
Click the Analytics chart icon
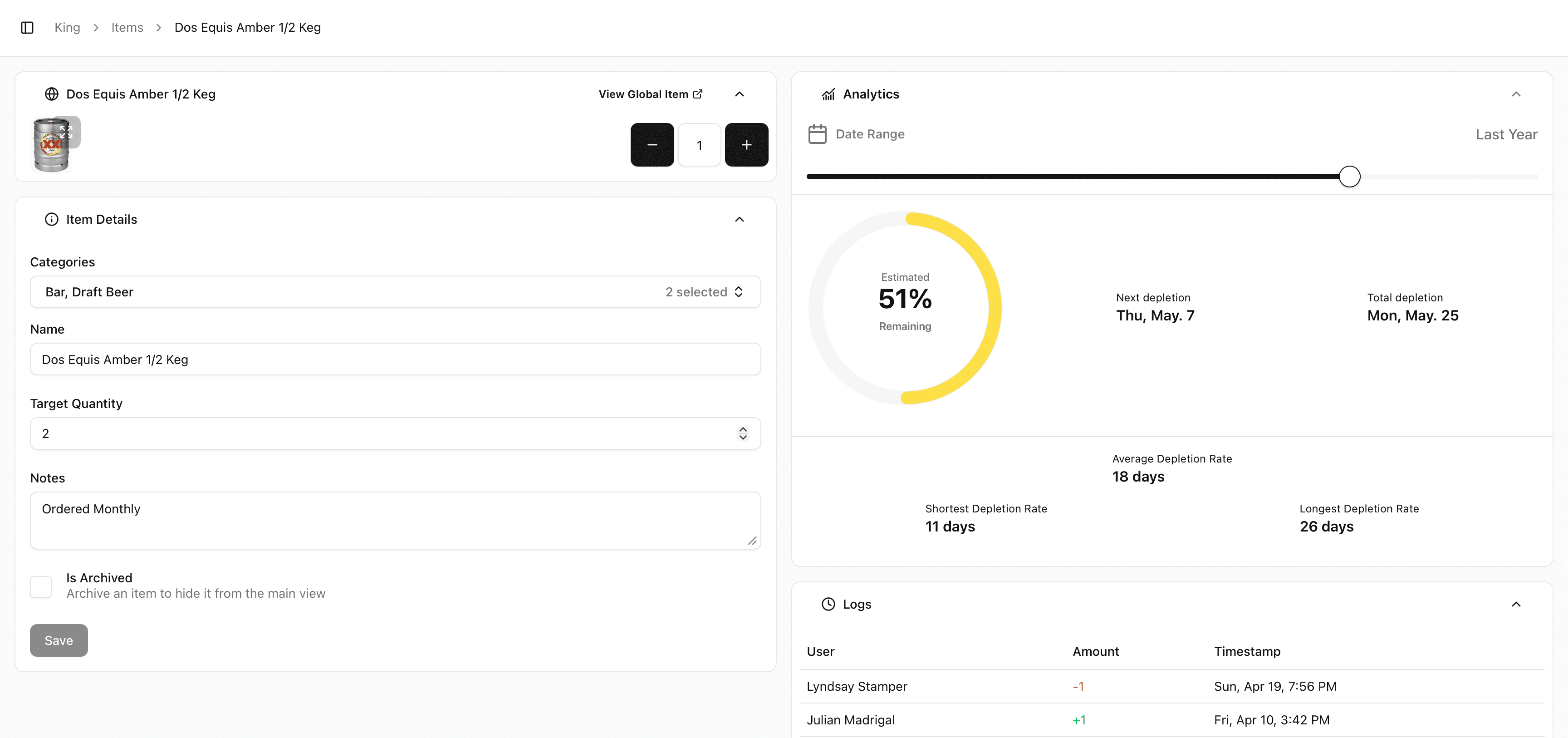click(x=828, y=94)
